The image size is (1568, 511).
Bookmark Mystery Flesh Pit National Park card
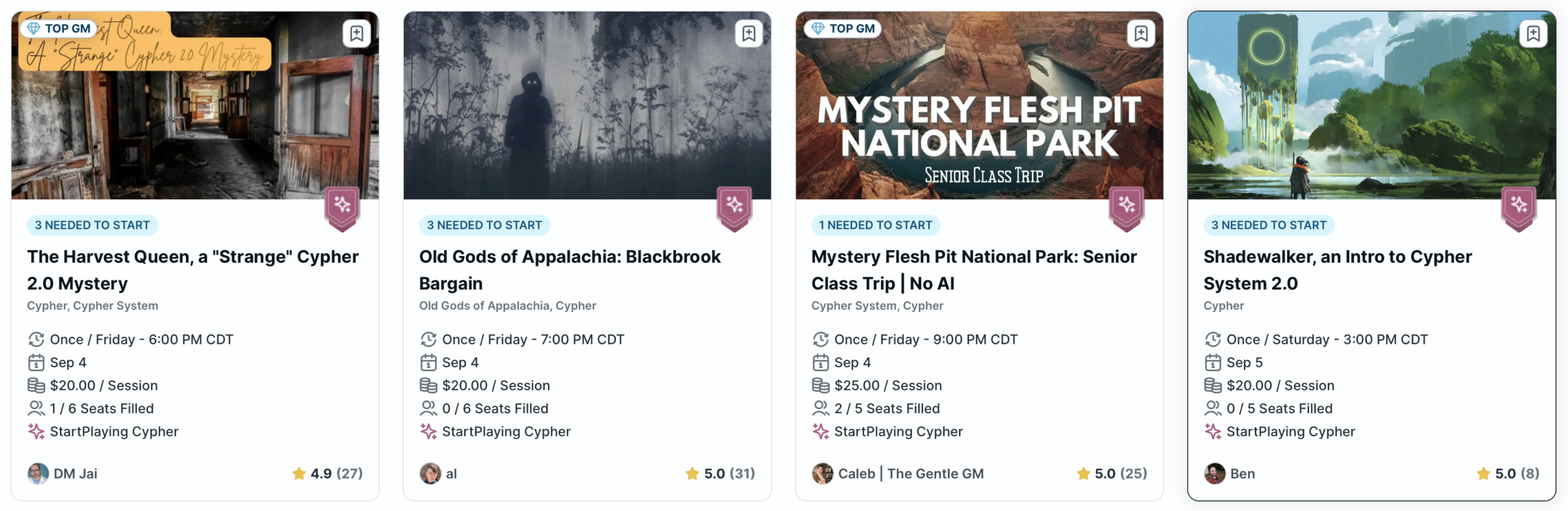1140,33
